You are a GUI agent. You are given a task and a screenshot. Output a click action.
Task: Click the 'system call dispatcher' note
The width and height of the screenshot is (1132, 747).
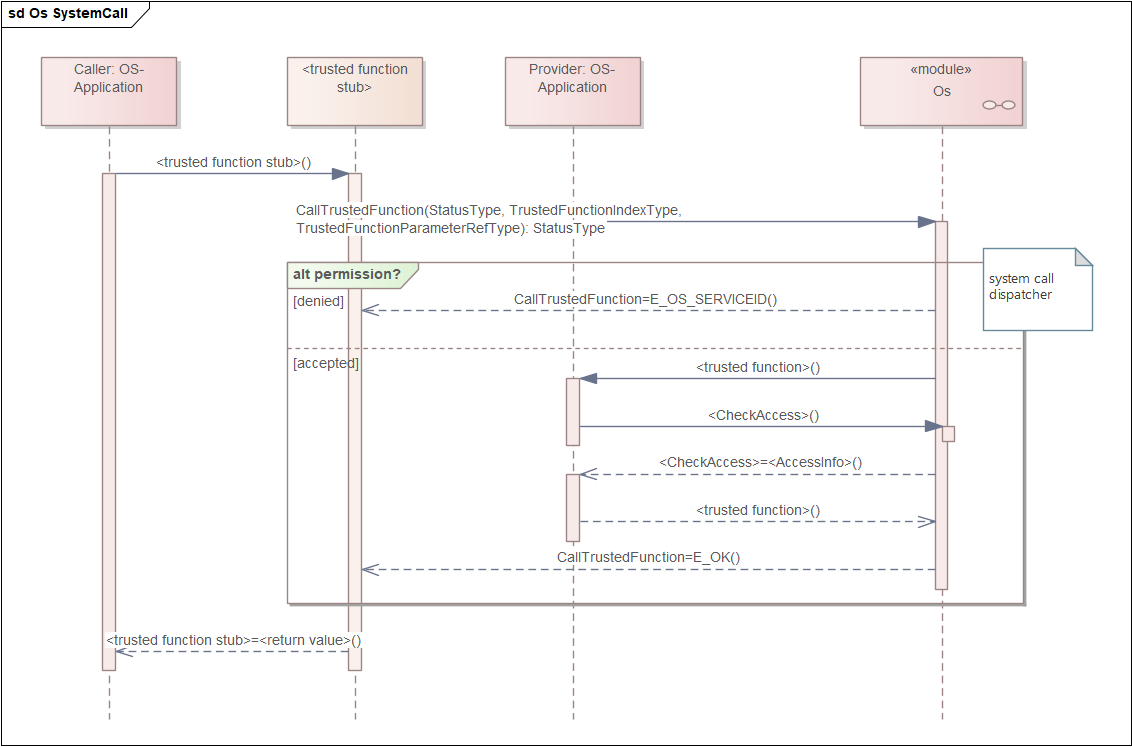point(1037,289)
